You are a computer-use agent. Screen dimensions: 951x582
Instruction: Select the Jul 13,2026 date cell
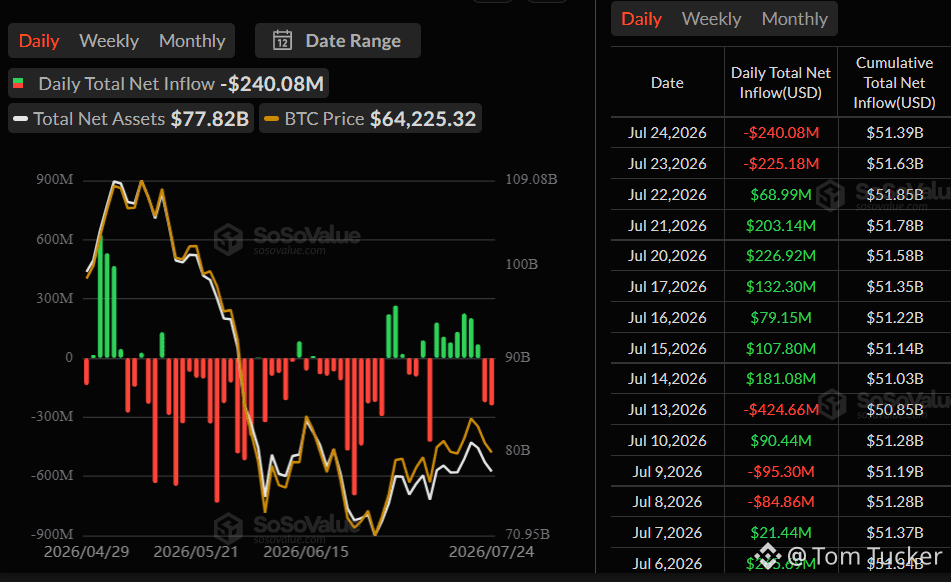pos(667,410)
